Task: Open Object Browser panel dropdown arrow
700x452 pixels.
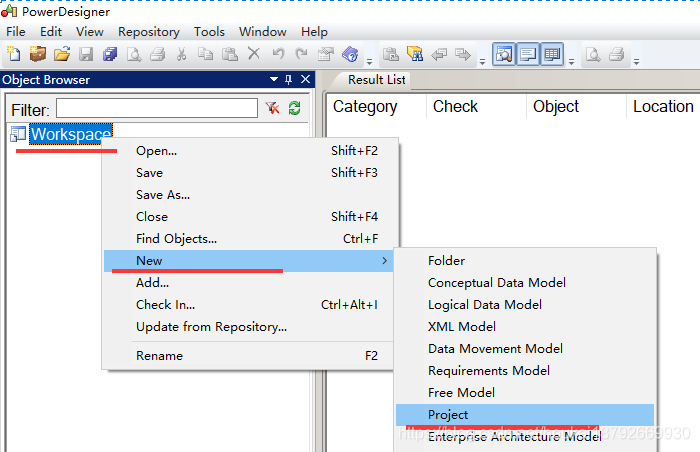Action: tap(274, 79)
